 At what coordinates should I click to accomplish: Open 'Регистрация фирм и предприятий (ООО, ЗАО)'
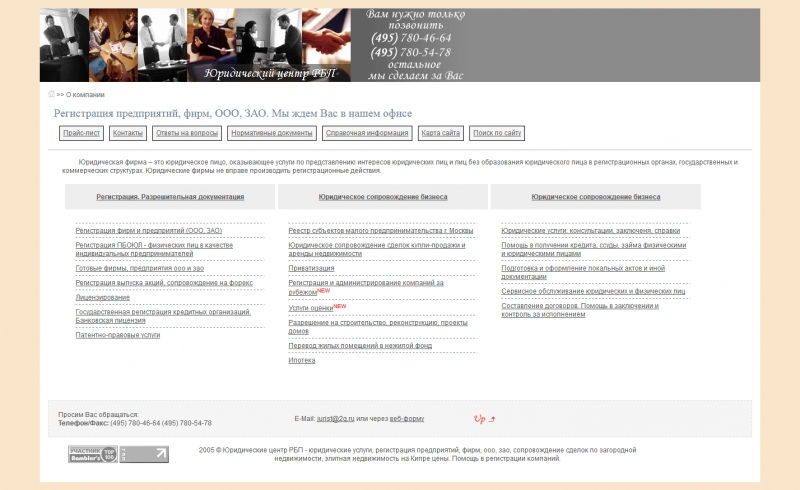point(148,231)
